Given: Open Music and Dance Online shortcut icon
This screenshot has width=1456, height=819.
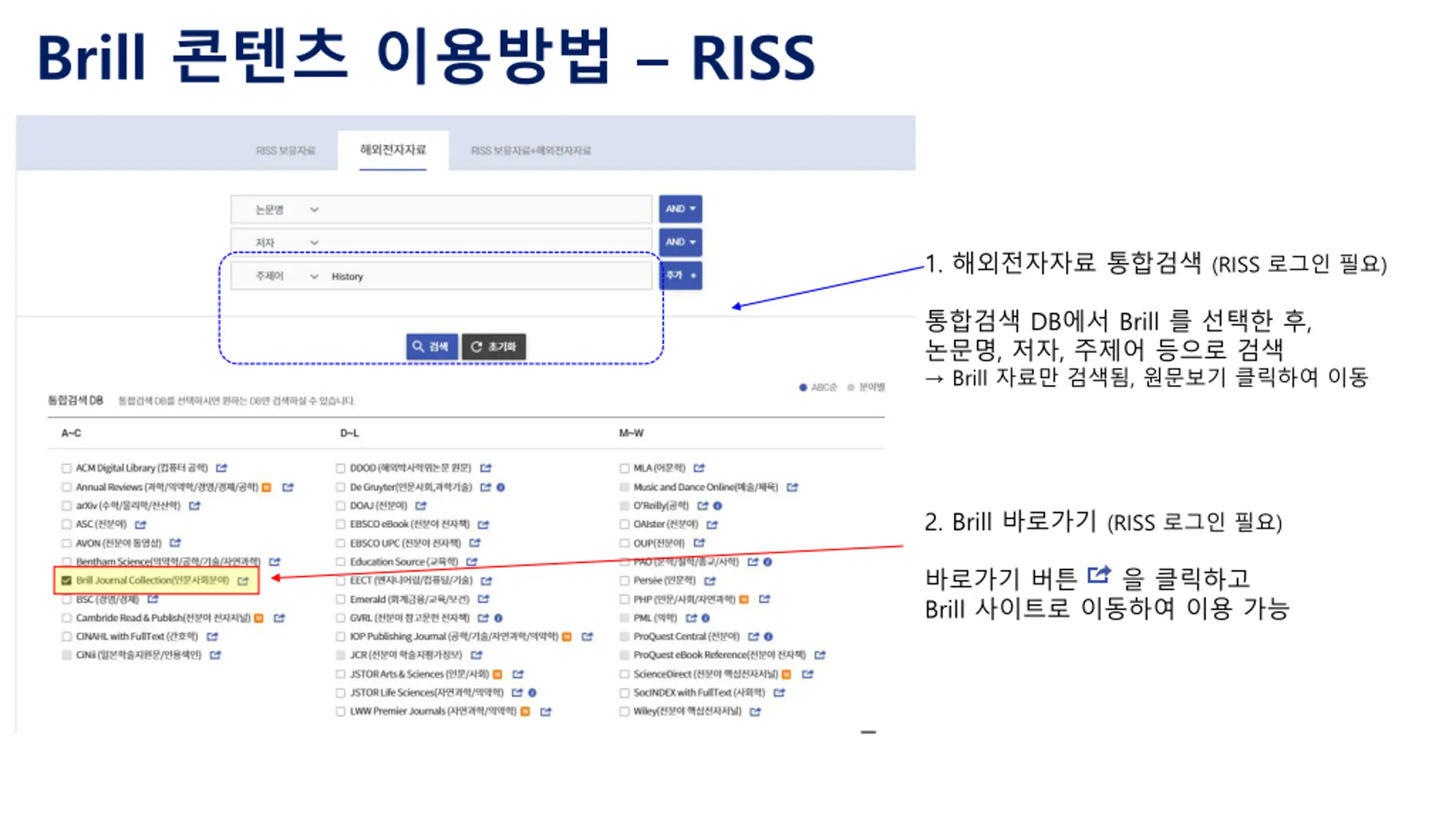Looking at the screenshot, I should click(x=792, y=487).
